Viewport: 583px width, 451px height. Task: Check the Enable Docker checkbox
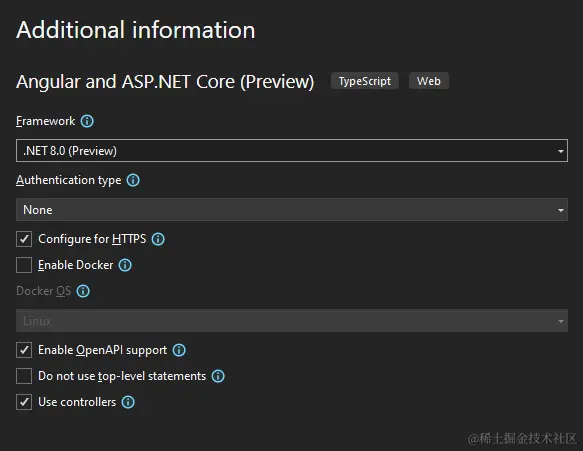(x=24, y=265)
